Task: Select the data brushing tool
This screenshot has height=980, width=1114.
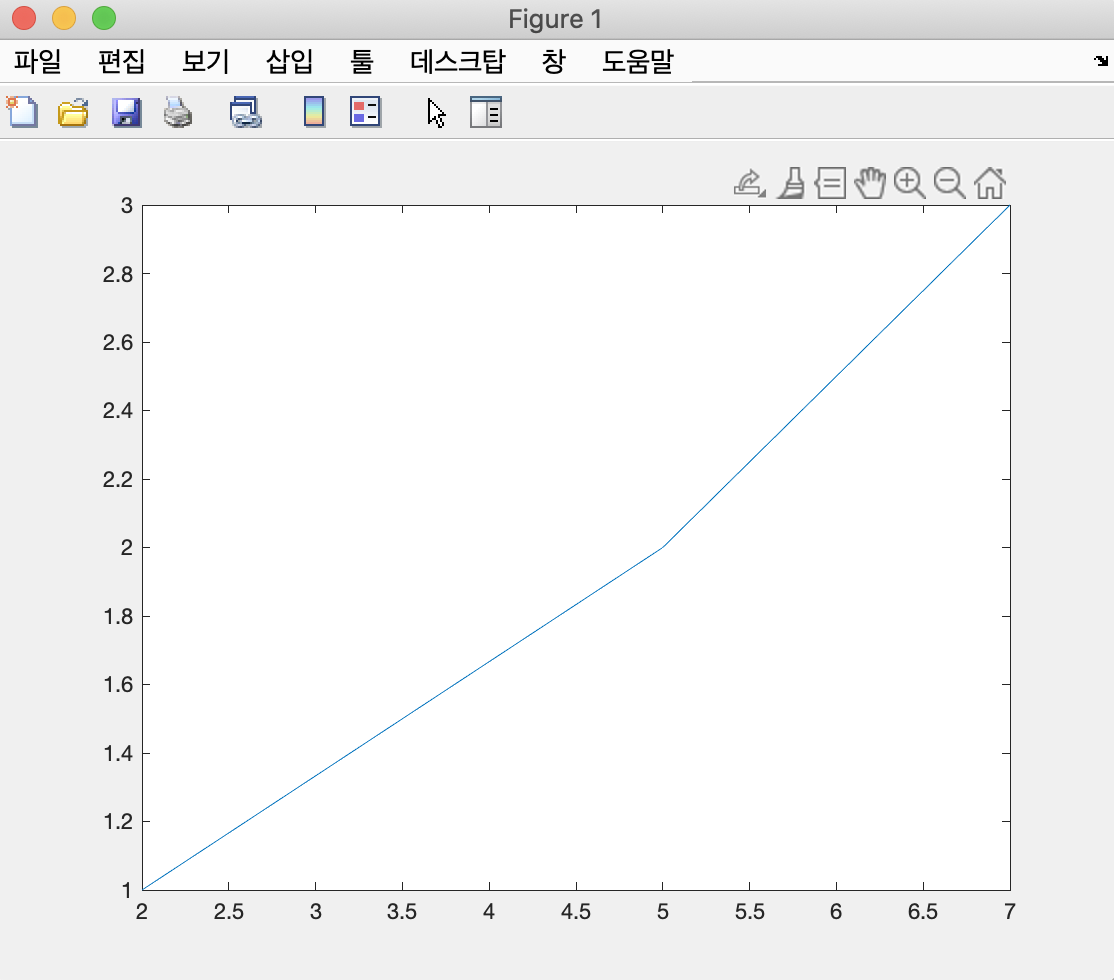Action: point(791,183)
